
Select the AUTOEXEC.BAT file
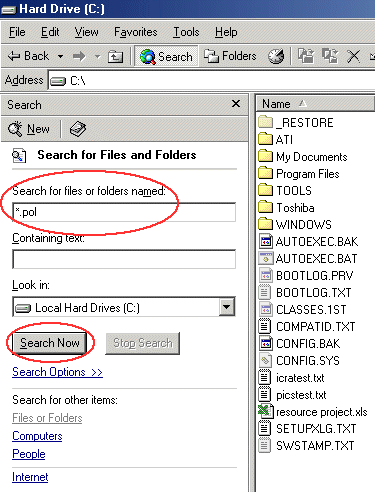click(x=308, y=258)
